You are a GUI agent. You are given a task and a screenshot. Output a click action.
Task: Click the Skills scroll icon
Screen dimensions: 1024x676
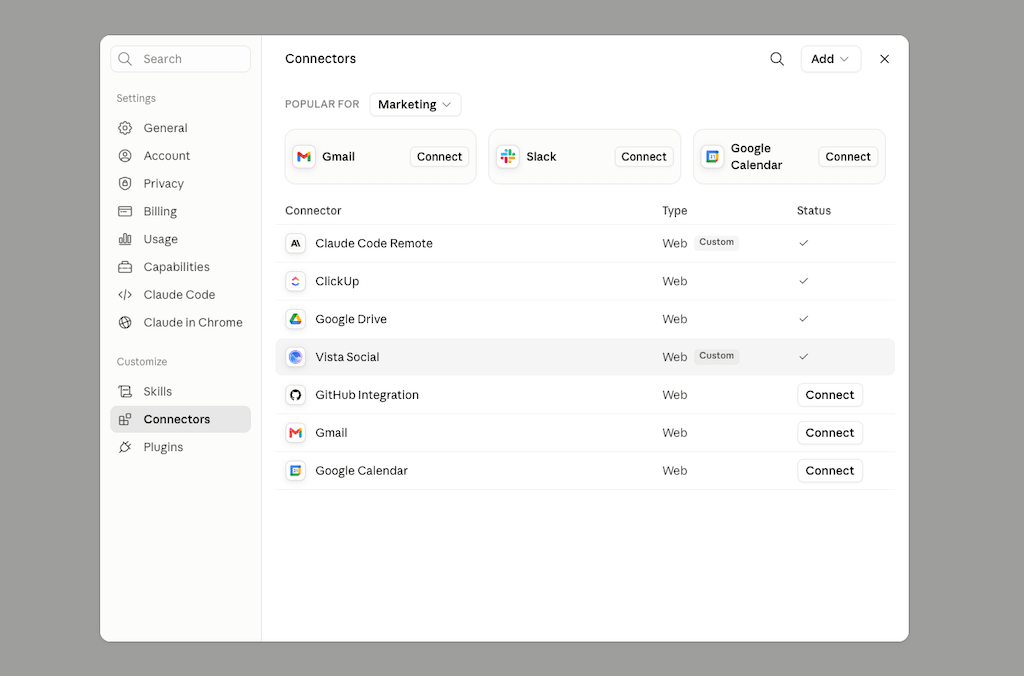[125, 391]
